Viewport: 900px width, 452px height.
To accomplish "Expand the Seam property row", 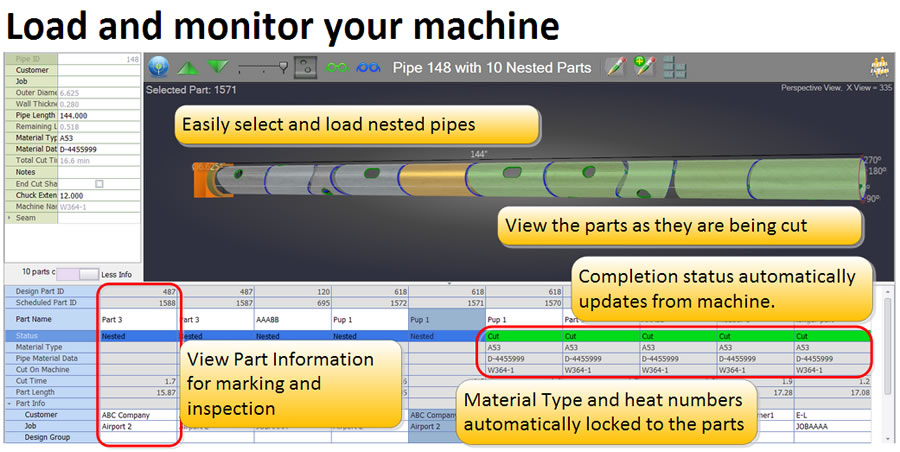I will (x=10, y=217).
